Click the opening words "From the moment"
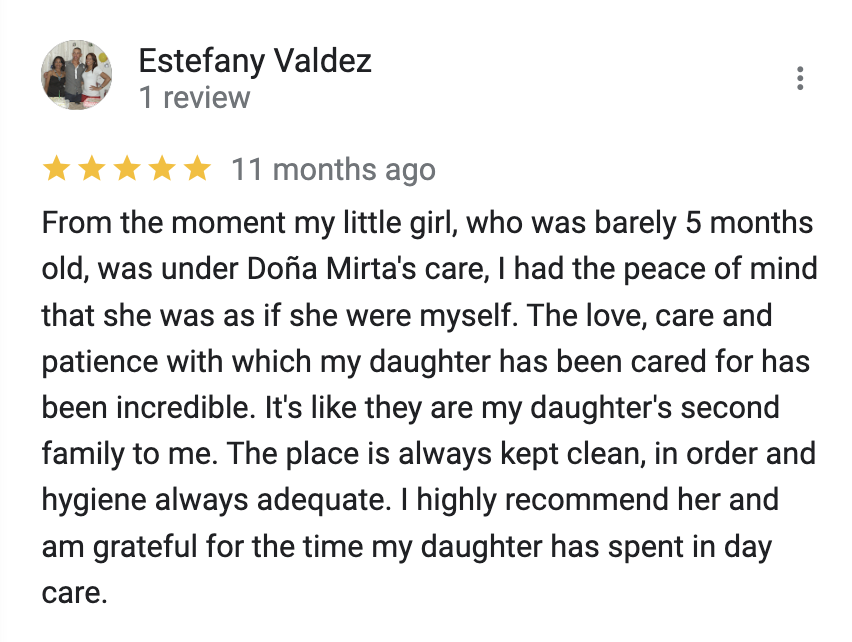The width and height of the screenshot is (852, 642). (144, 223)
